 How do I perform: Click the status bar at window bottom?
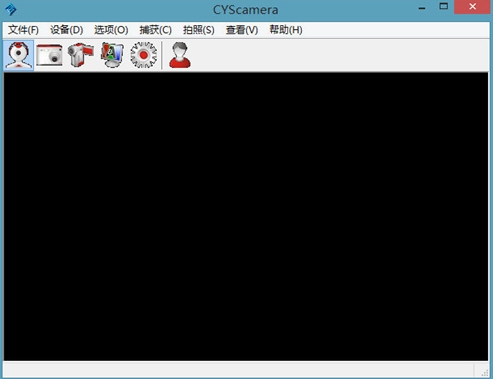(x=238, y=370)
